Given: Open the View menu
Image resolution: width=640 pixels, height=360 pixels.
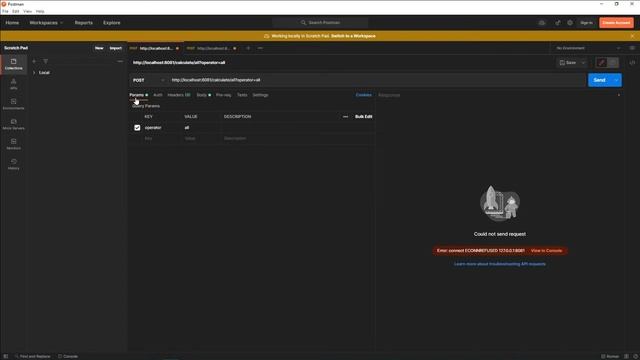Looking at the screenshot, I should [27, 11].
